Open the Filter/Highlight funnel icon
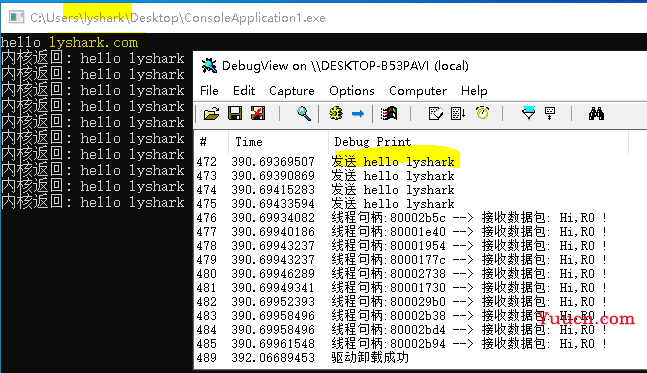 (x=529, y=113)
